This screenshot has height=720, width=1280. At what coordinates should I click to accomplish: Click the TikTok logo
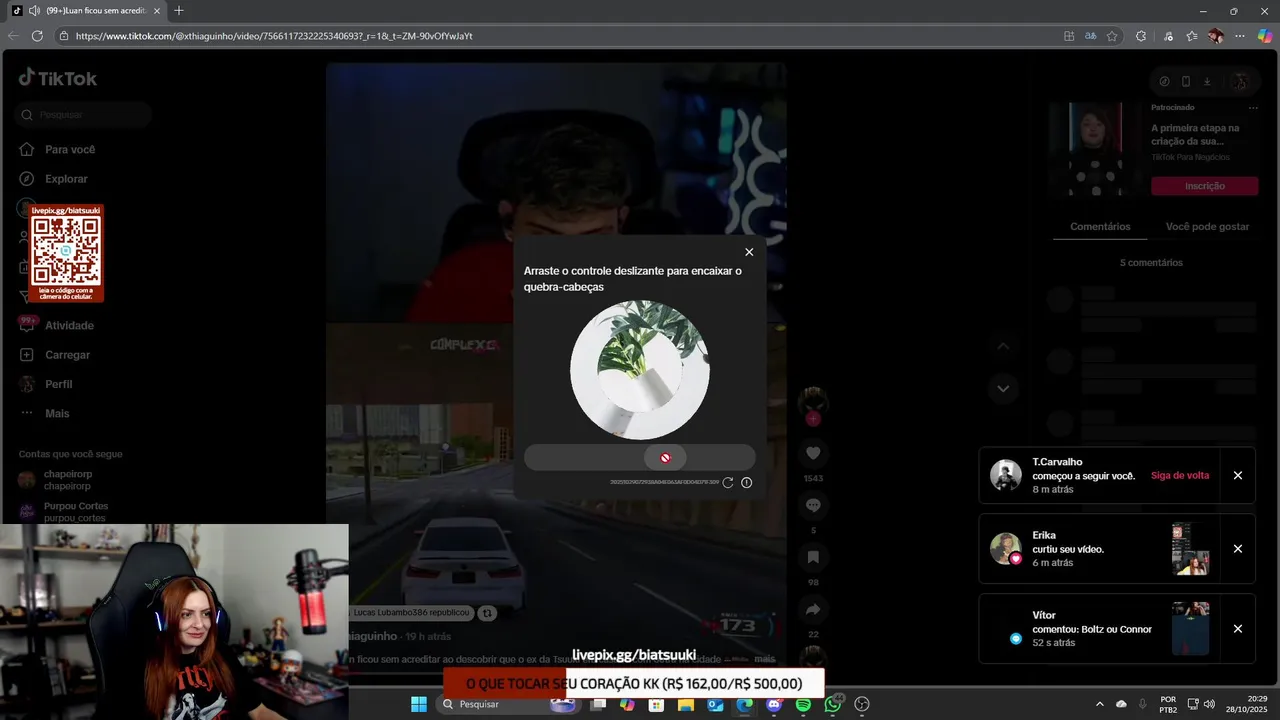click(x=58, y=78)
